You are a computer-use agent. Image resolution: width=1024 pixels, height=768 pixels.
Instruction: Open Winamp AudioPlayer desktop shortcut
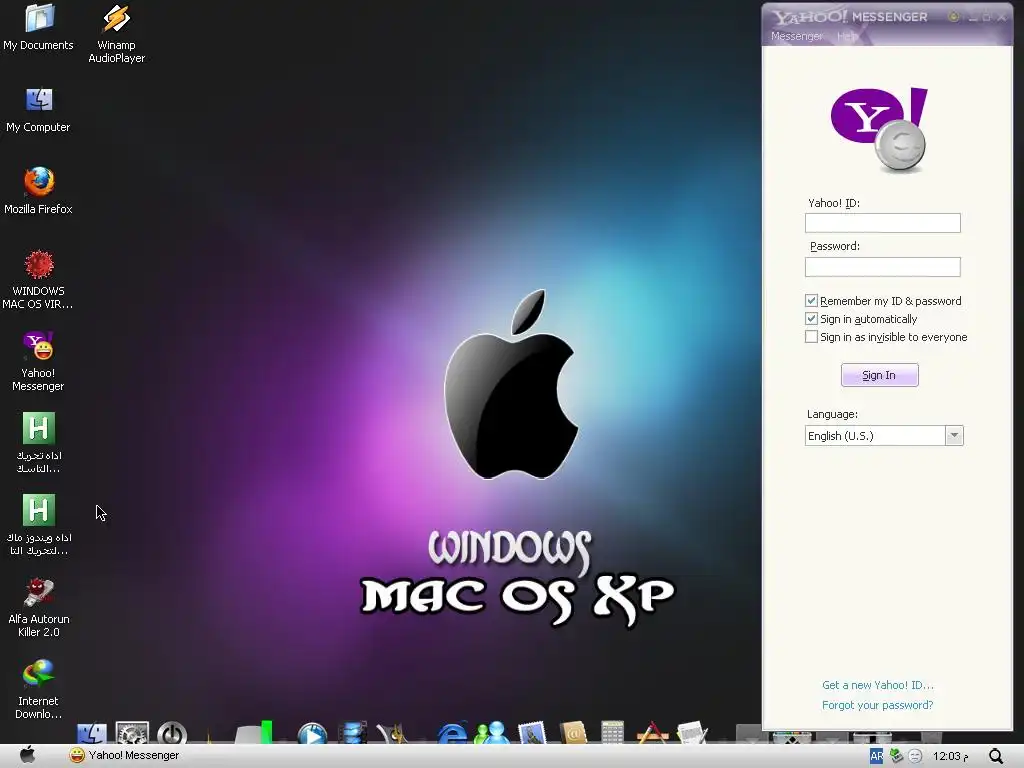click(116, 34)
